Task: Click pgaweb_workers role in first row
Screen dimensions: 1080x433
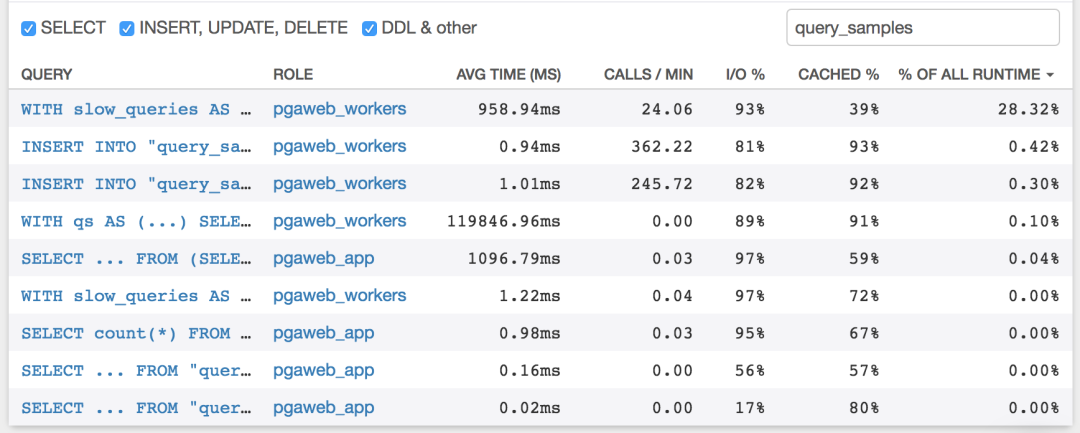Action: pos(340,109)
